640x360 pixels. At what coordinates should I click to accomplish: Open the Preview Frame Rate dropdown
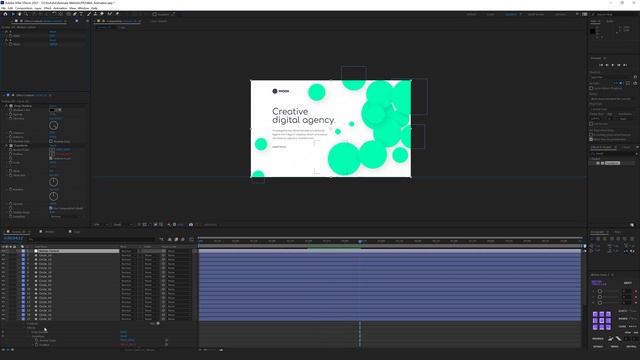pos(595,119)
